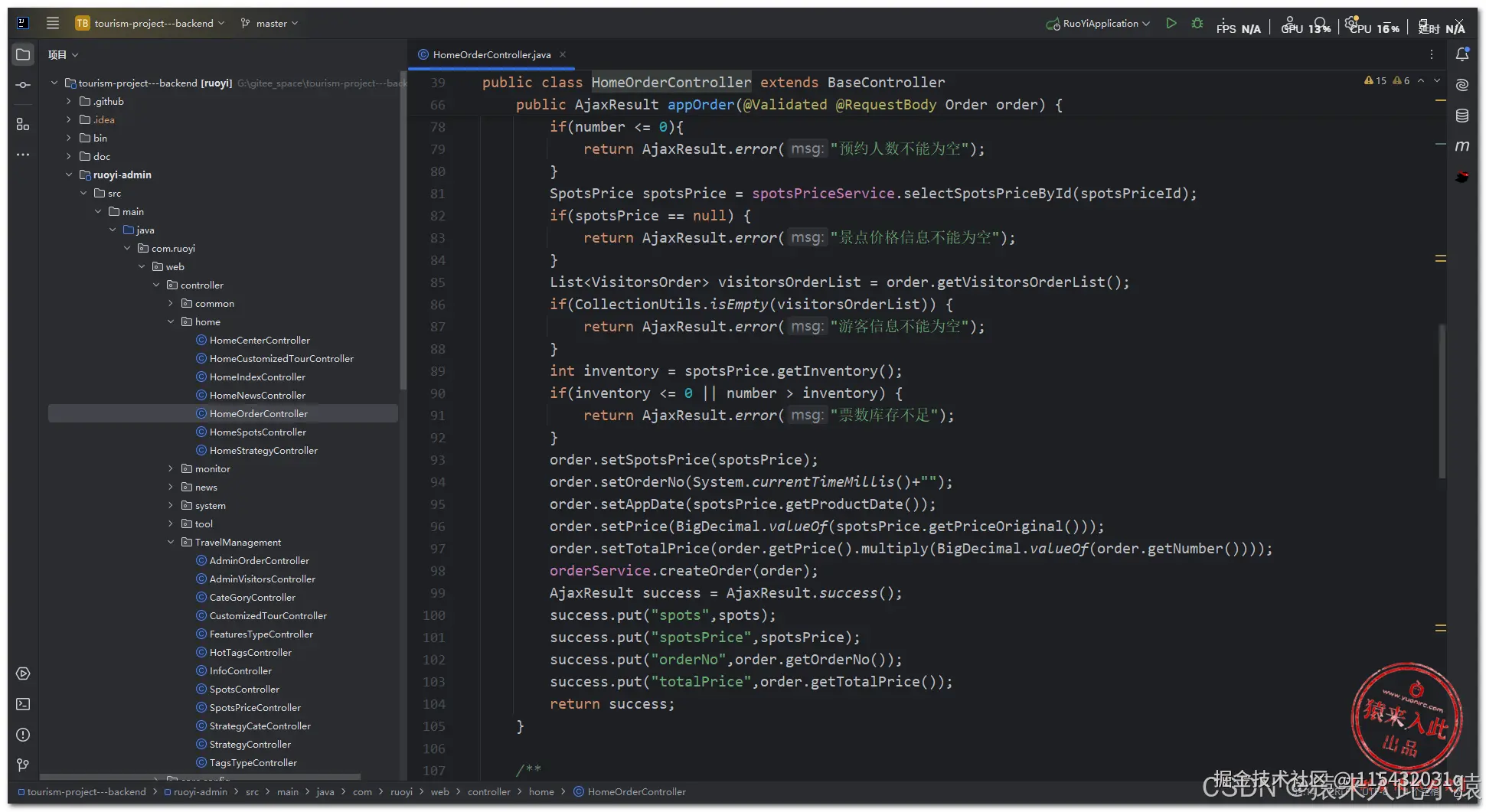Open AdminOrderController class

pyautogui.click(x=259, y=560)
